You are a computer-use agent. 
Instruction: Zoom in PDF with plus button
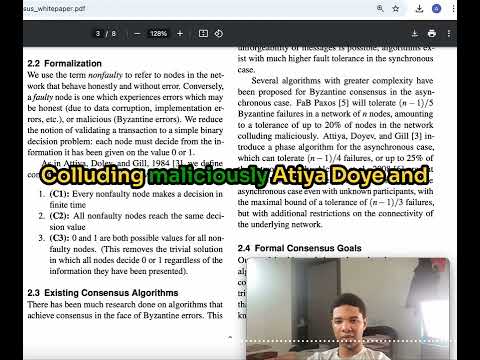180,34
